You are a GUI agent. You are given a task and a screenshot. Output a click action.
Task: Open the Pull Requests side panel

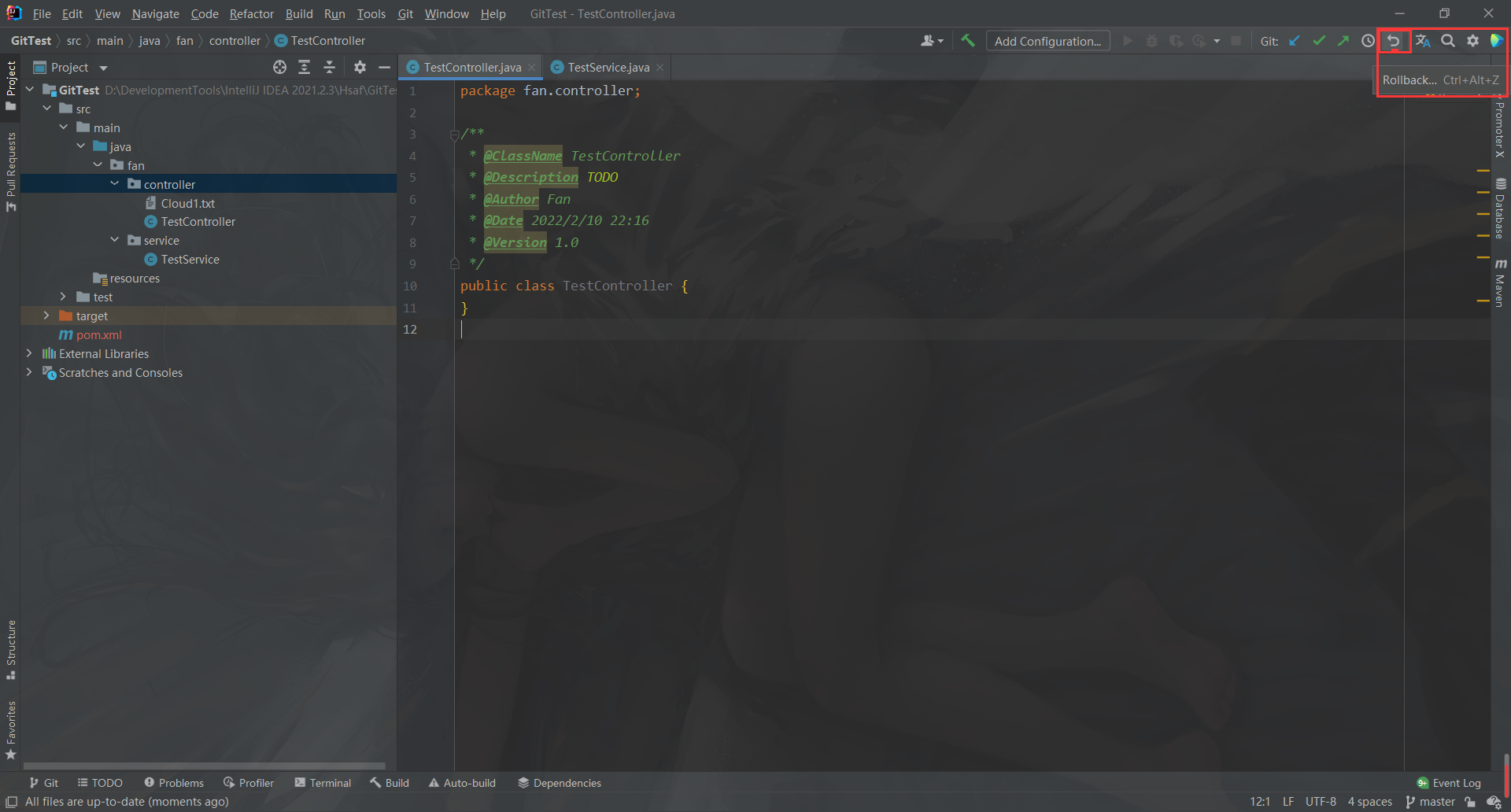point(11,172)
